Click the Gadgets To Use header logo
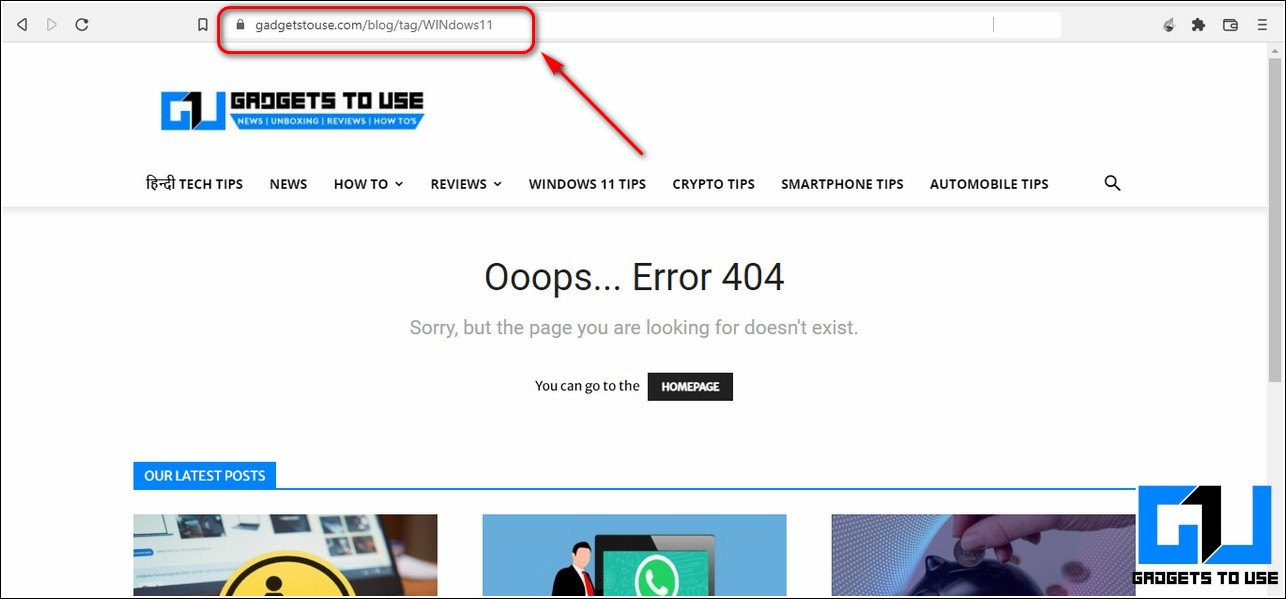Screen dimensions: 1286x599 pos(293,110)
